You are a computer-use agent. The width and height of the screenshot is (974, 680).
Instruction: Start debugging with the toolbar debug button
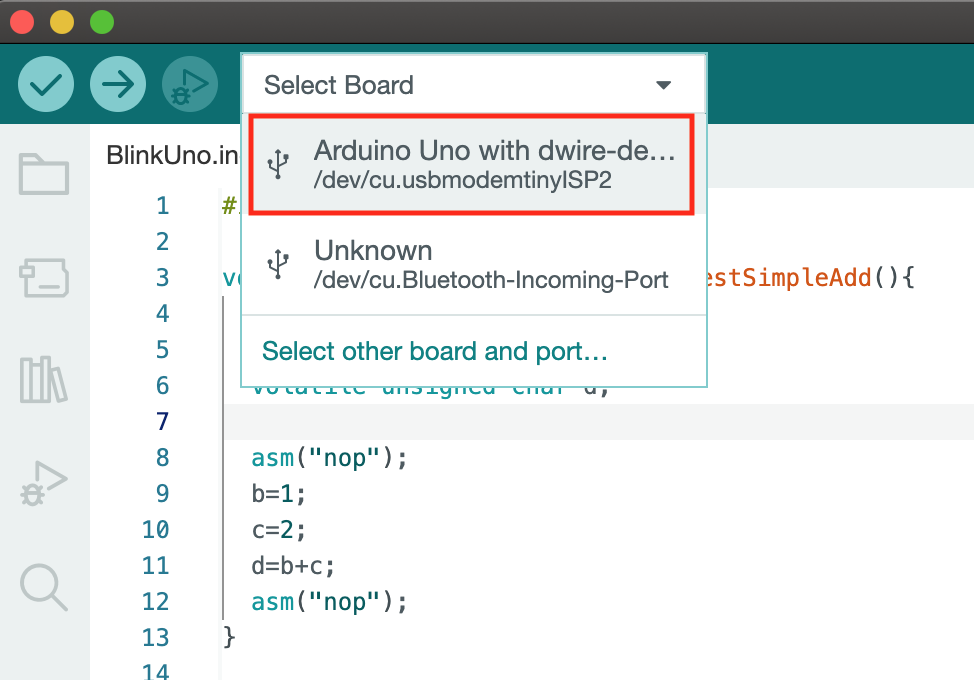pyautogui.click(x=190, y=84)
